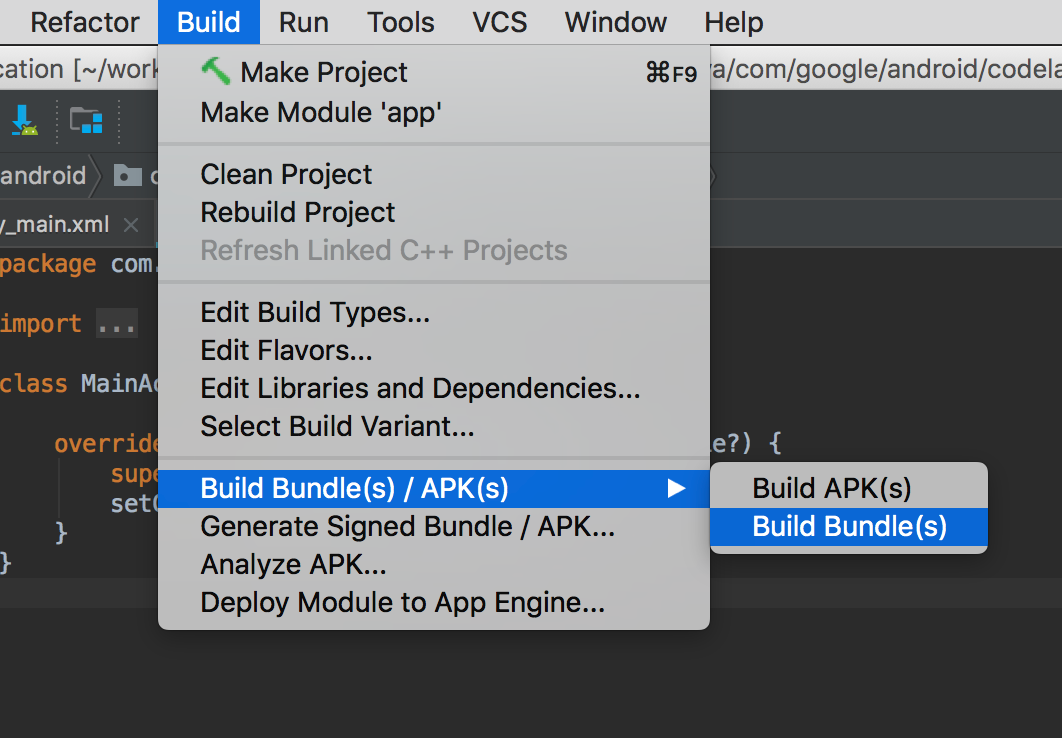Open the Window menu
Viewport: 1062px width, 738px height.
[614, 22]
